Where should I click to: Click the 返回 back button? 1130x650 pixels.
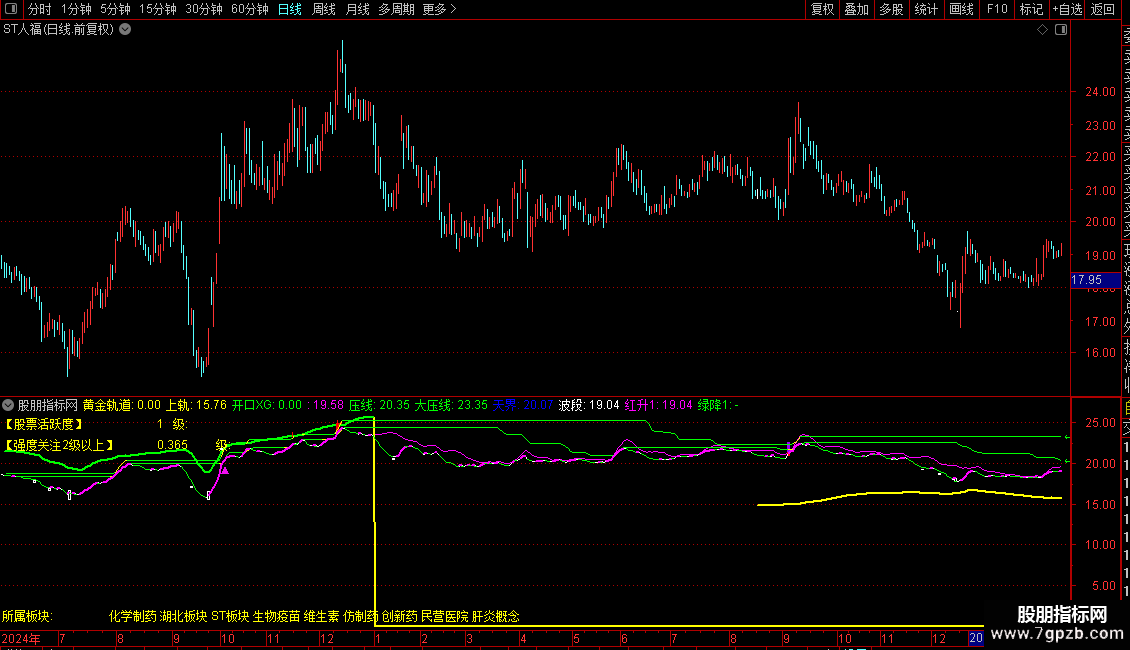pos(1103,9)
